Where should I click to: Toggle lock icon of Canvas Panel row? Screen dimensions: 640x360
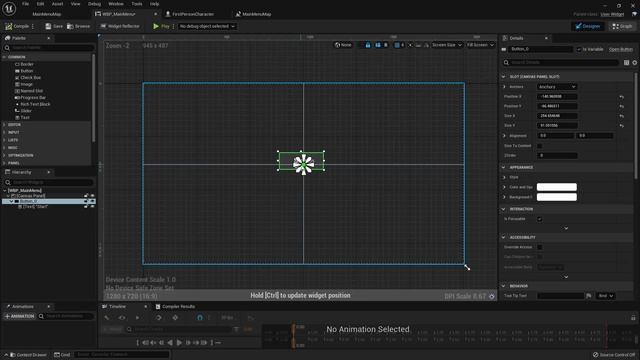coord(86,196)
